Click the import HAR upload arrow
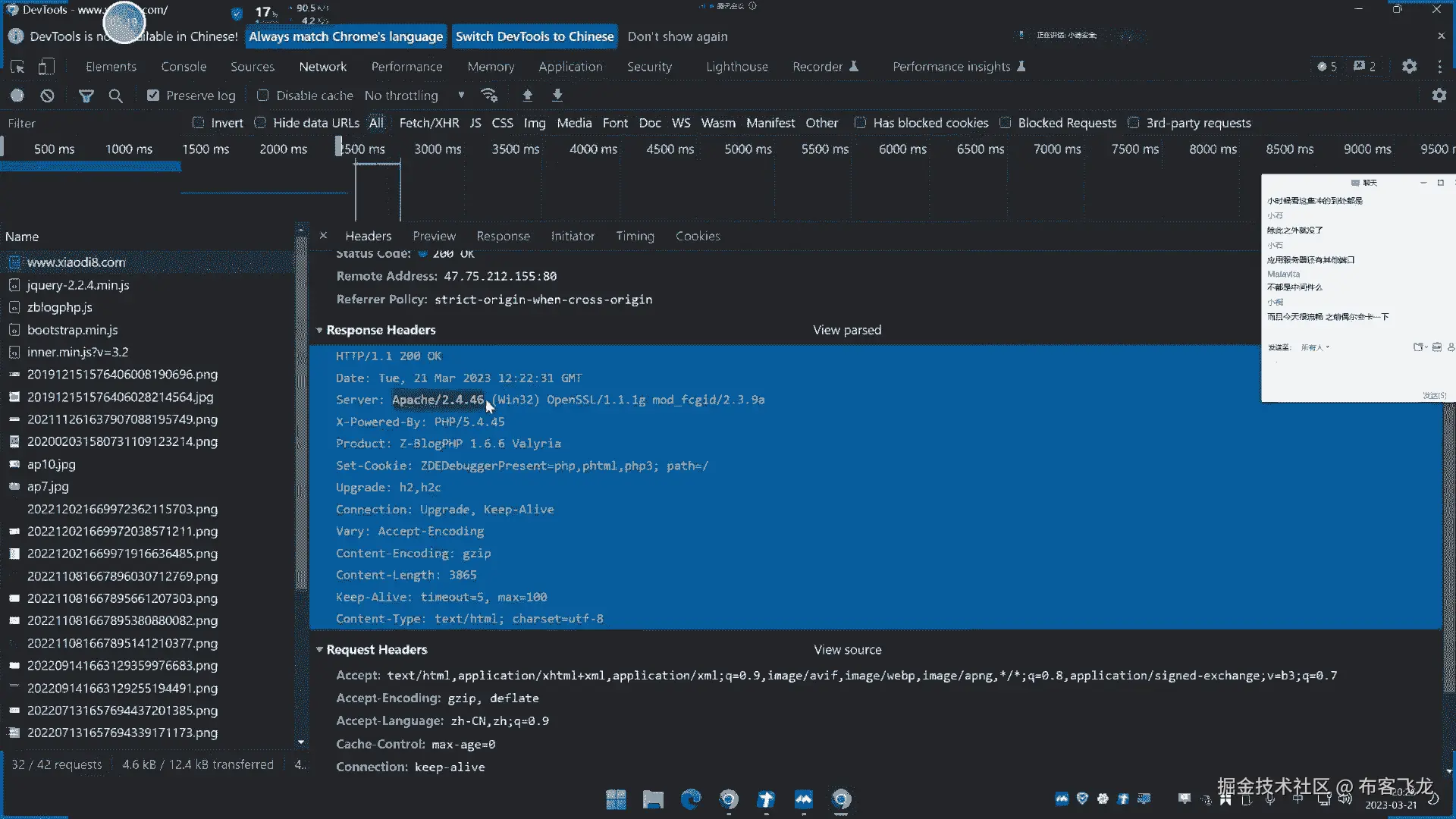This screenshot has height=819, width=1456. coord(528,96)
